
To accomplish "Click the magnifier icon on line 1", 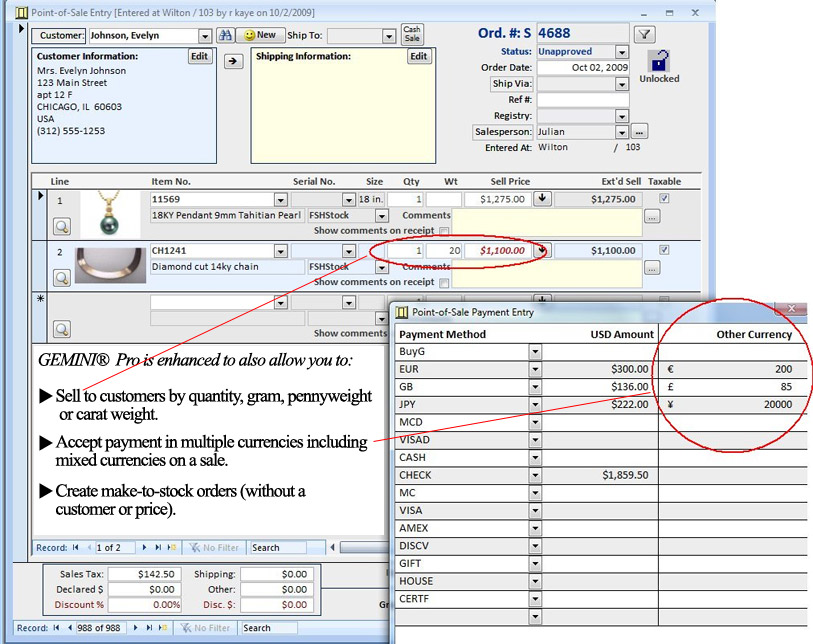I will (62, 226).
